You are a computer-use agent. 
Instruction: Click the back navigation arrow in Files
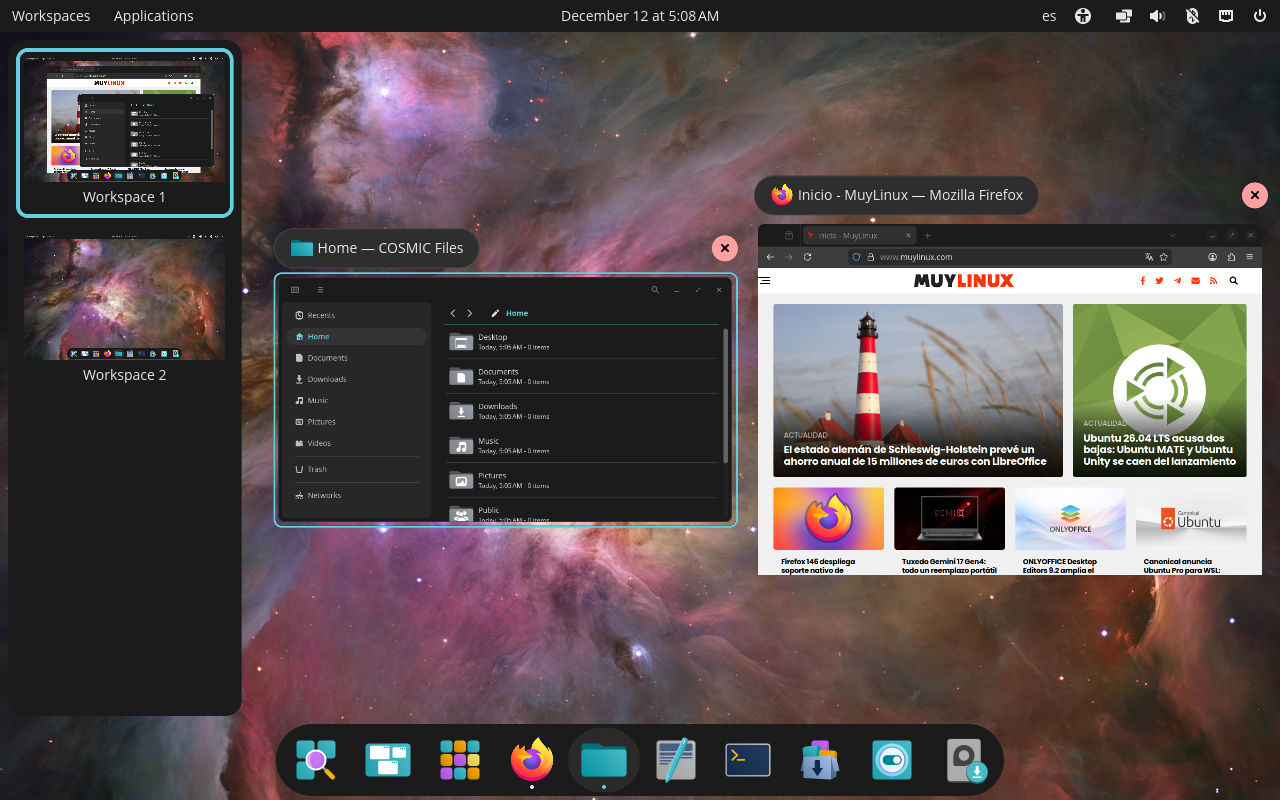tap(452, 313)
